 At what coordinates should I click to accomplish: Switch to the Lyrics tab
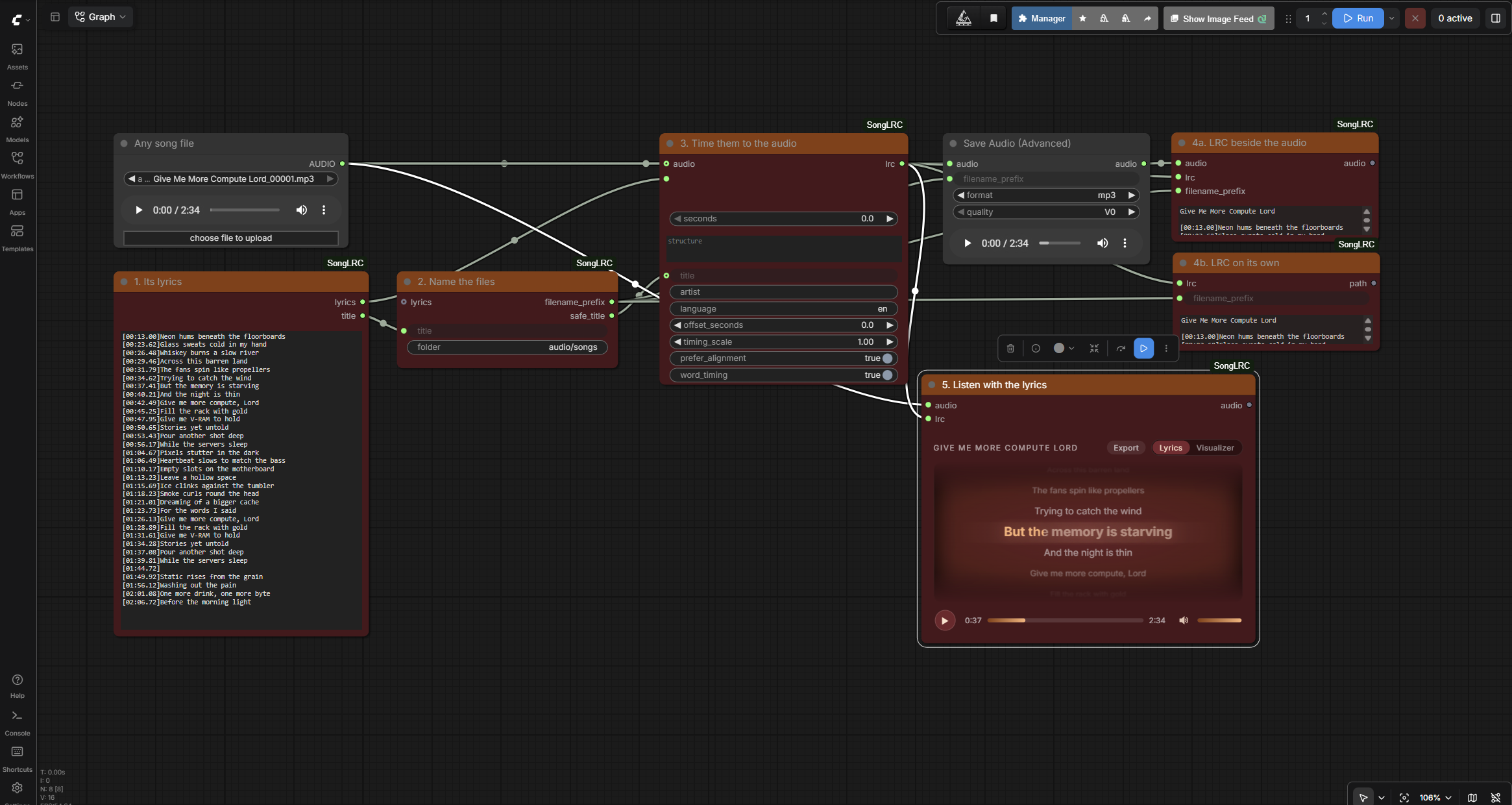coord(1171,448)
